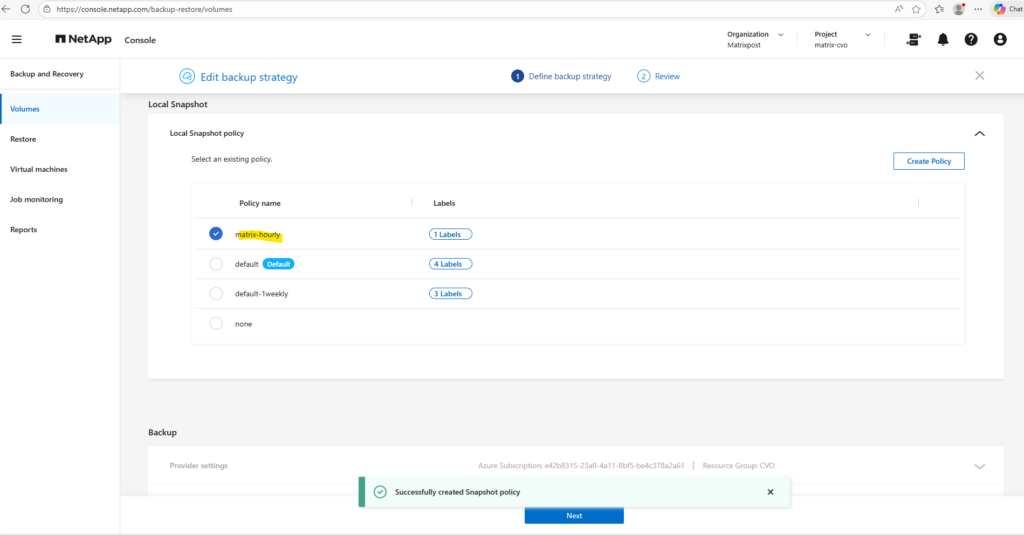Bookmark this page with star icon
The width and height of the screenshot is (1024, 535).
point(915,9)
